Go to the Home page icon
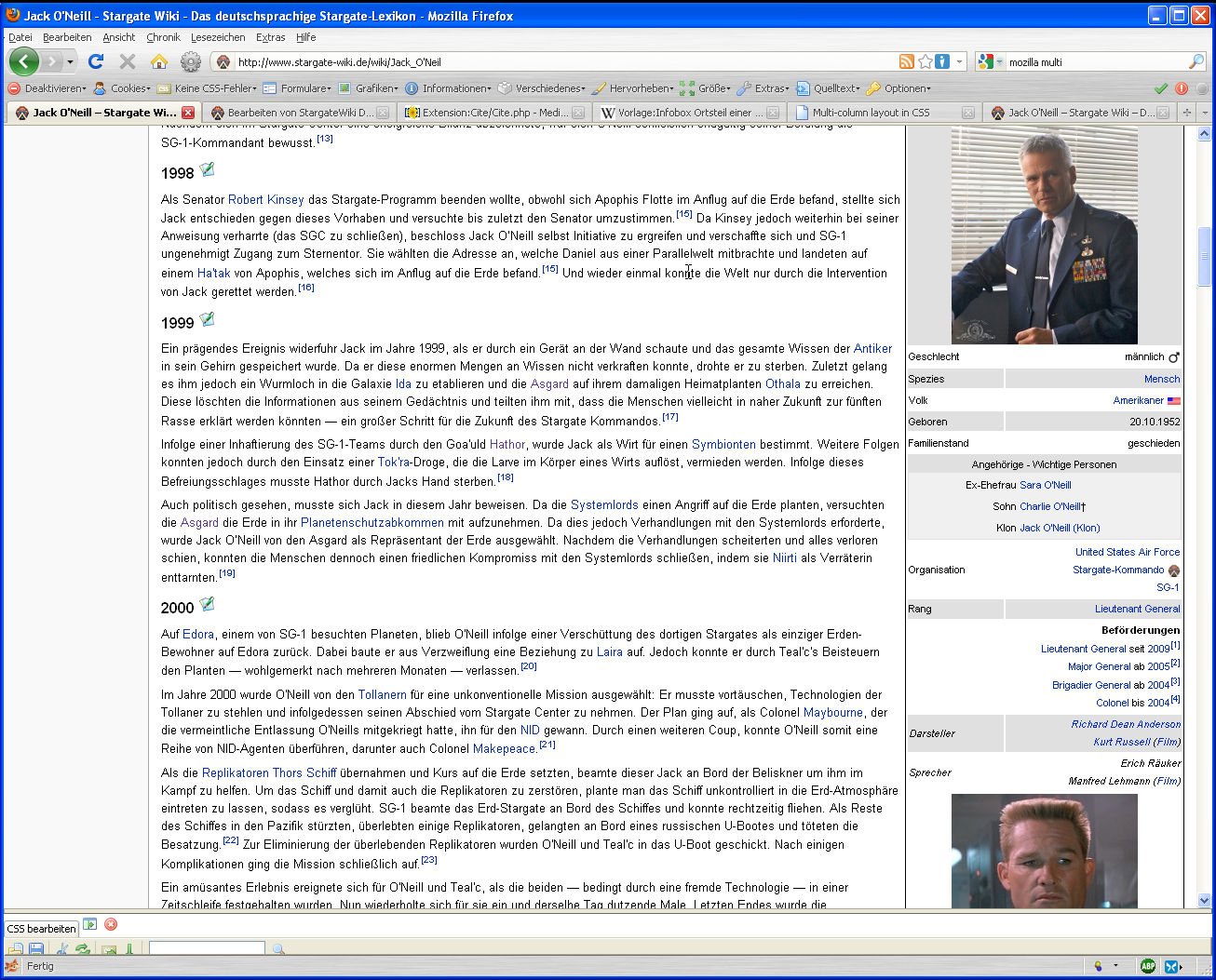Viewport: 1216px width, 980px height. click(159, 61)
